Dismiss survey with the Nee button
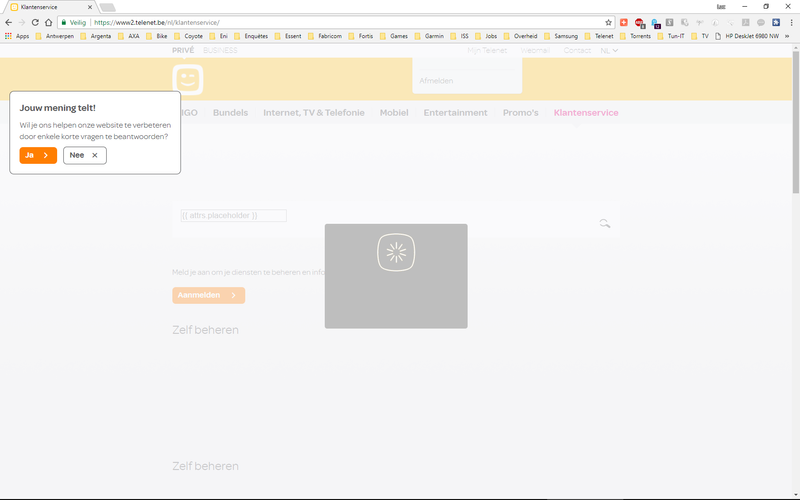This screenshot has width=800, height=500. click(84, 155)
